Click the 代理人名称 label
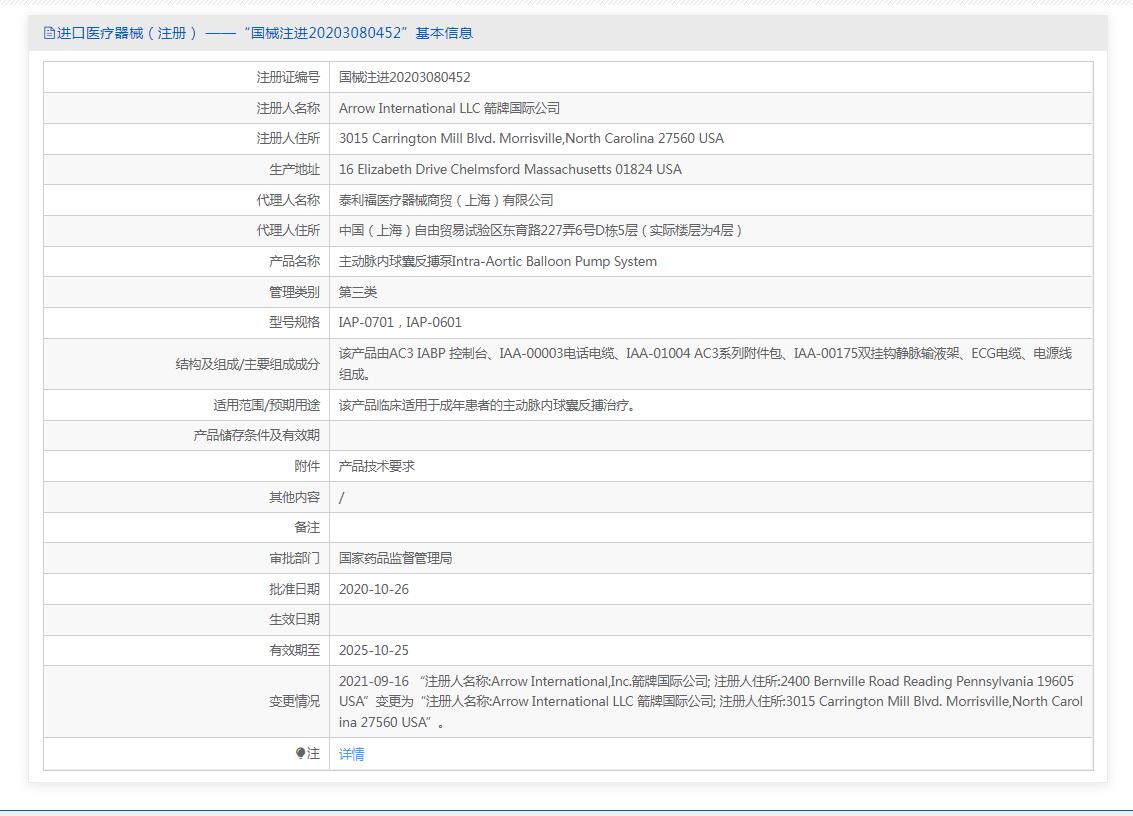This screenshot has width=1133, height=816. click(288, 200)
